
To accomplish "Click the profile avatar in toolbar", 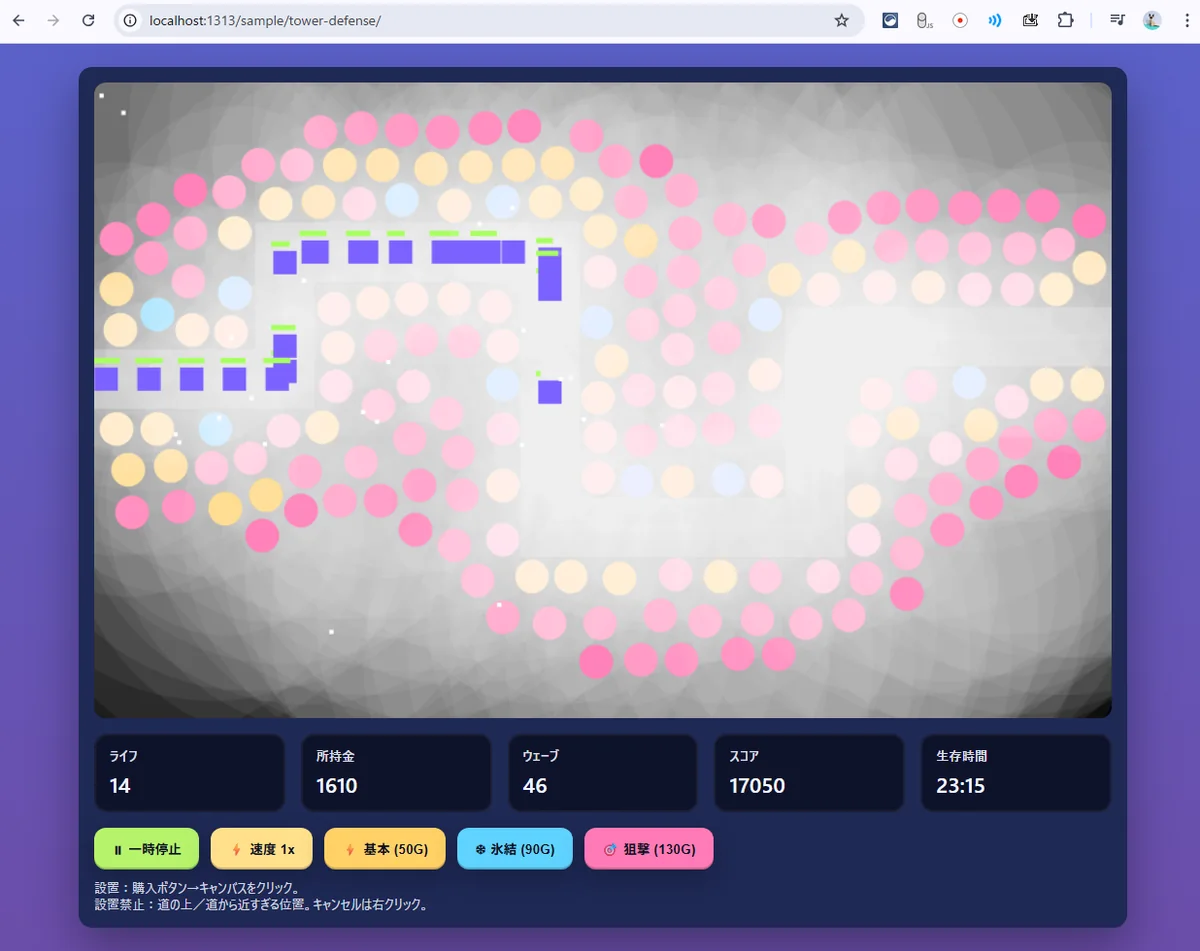I will [x=1152, y=20].
